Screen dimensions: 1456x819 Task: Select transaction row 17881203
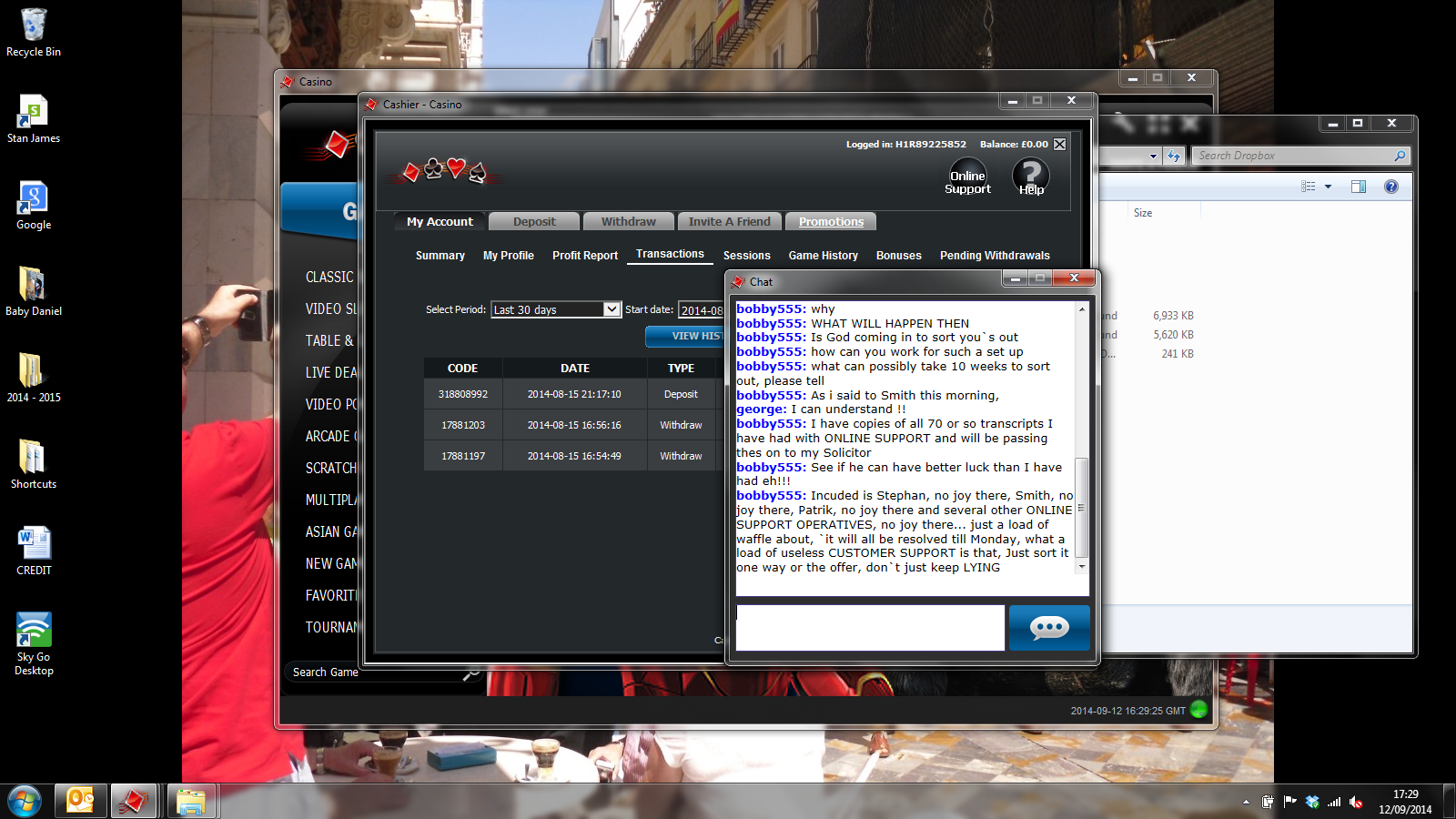click(x=574, y=425)
